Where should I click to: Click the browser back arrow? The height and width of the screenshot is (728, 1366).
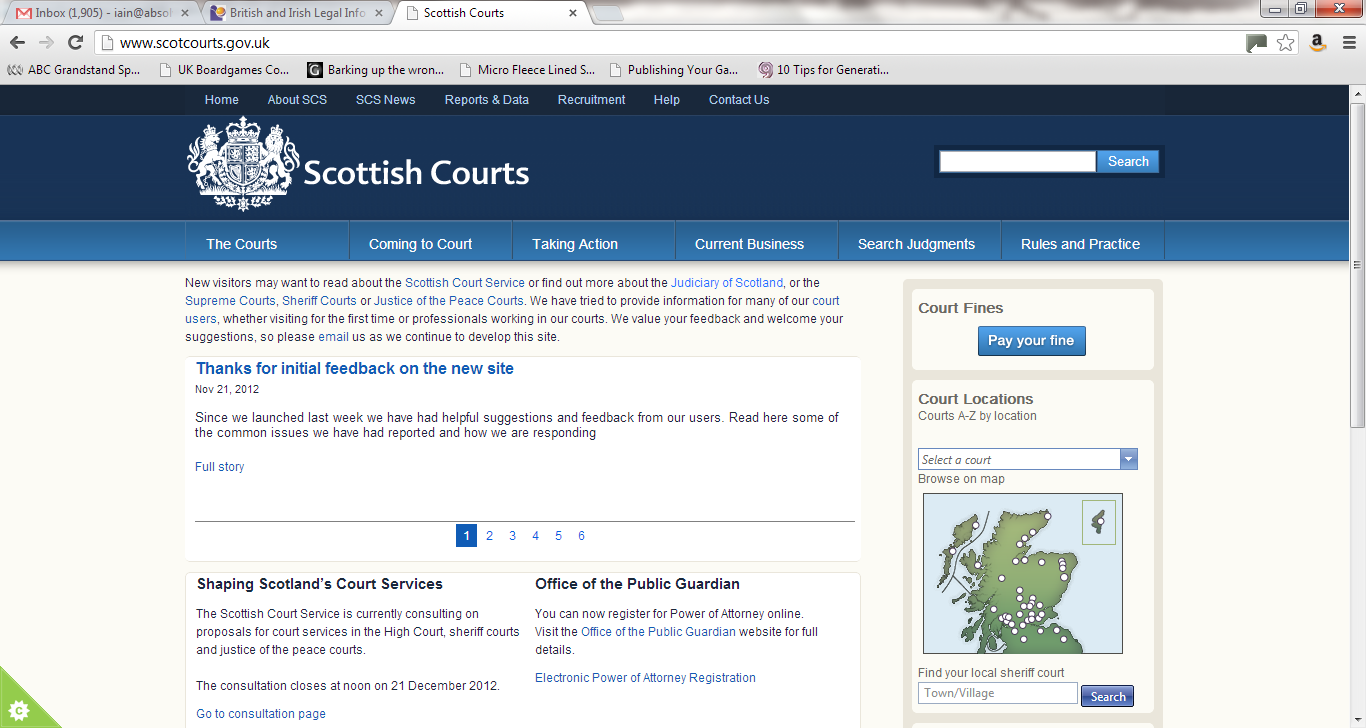pos(17,42)
